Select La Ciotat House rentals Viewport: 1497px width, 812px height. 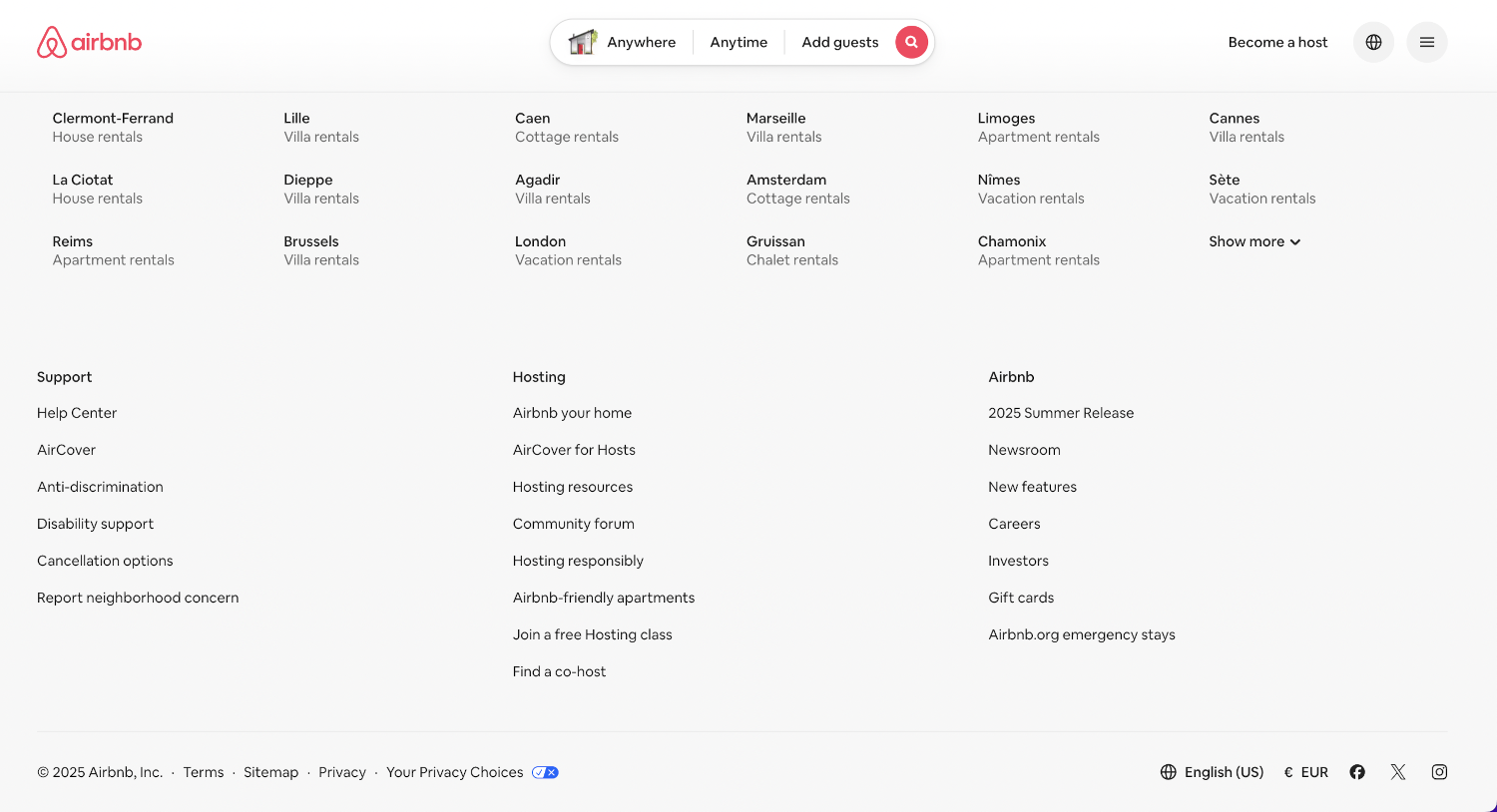pos(98,189)
